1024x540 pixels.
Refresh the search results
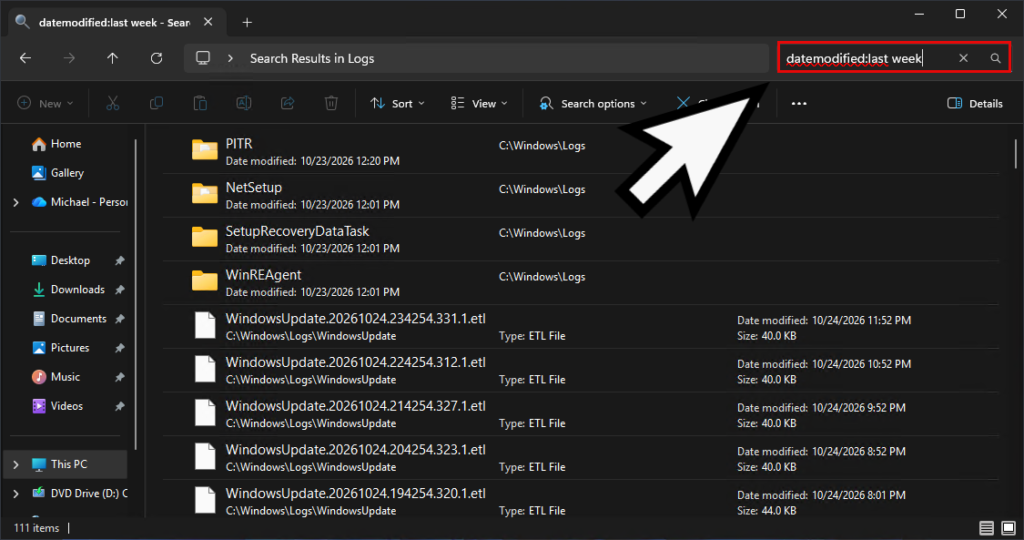(x=156, y=58)
